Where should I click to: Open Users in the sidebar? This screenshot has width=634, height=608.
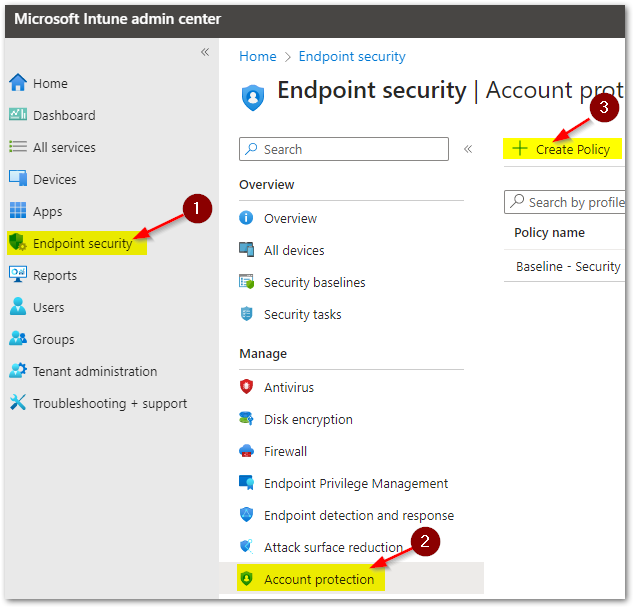(x=49, y=307)
